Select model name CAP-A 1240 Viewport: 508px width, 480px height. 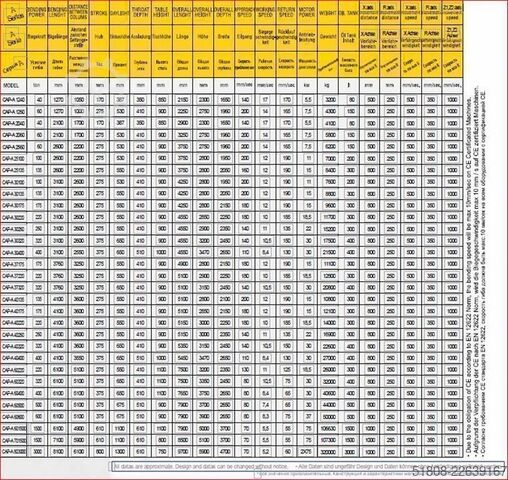tap(14, 100)
